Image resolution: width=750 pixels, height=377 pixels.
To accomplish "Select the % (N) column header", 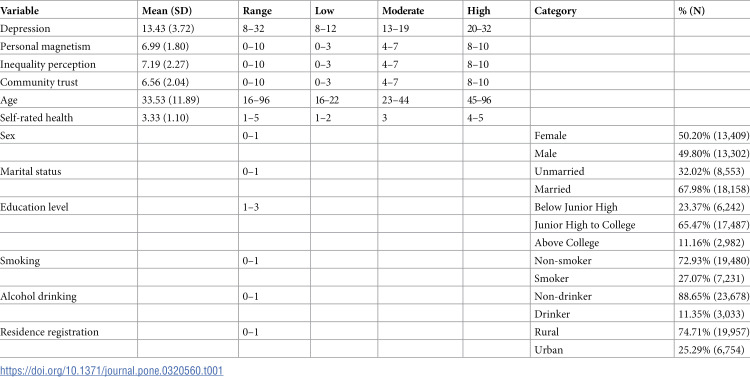I will click(x=692, y=11).
